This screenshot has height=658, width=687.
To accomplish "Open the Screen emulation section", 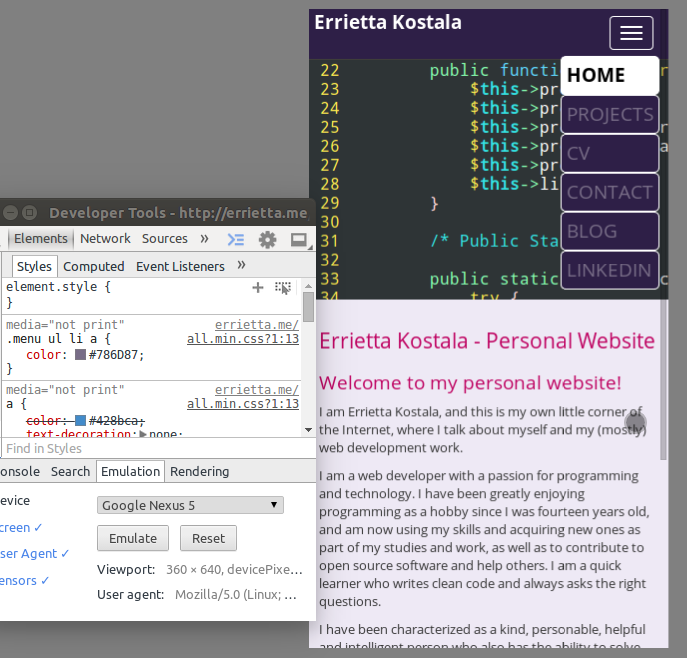I will click(x=21, y=527).
